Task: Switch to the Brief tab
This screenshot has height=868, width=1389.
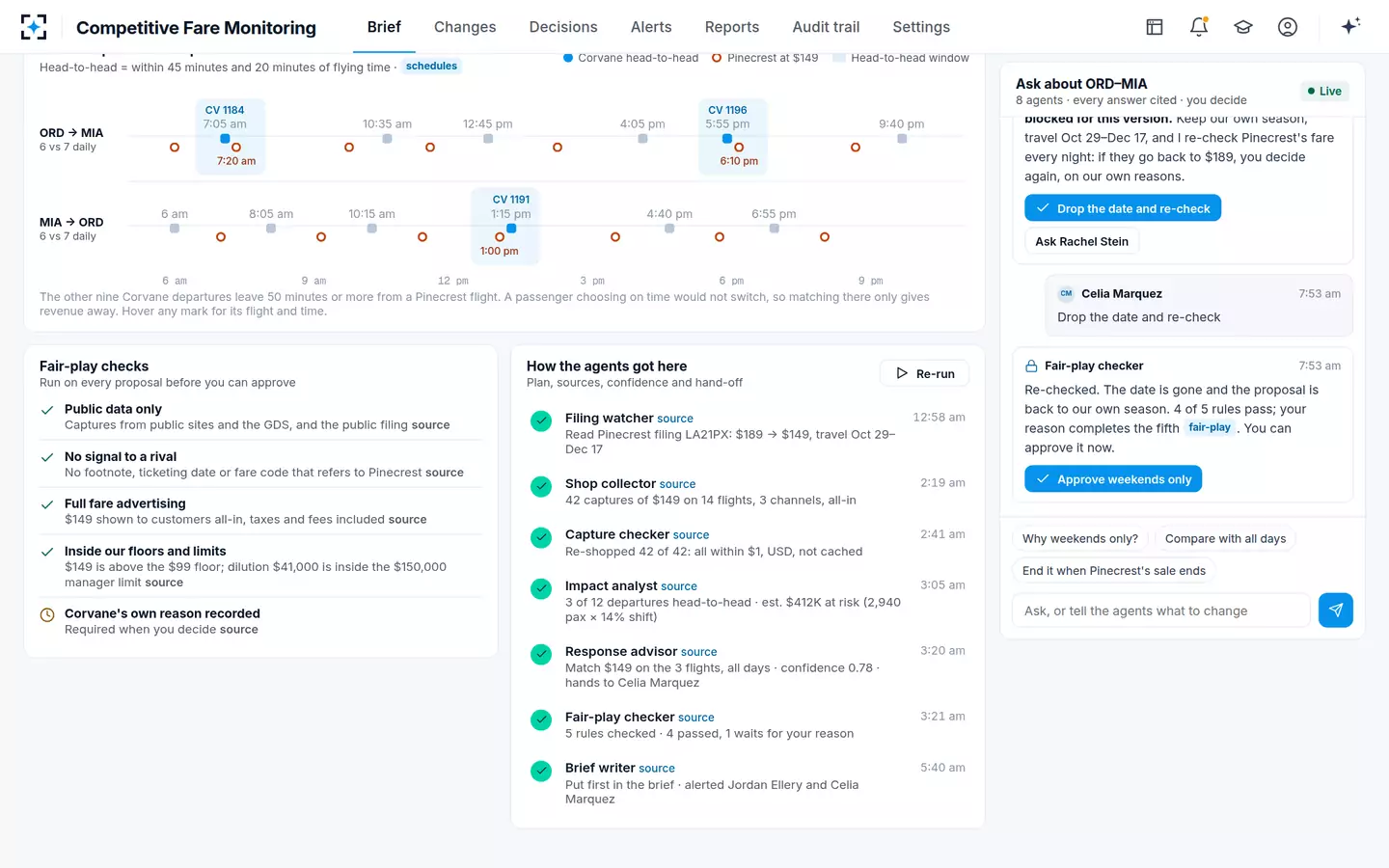Action: tap(384, 27)
